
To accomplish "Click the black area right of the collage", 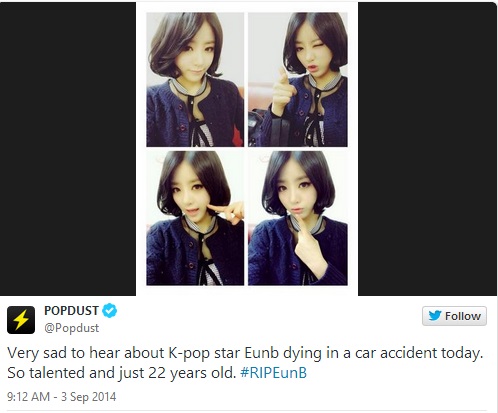I will coord(428,149).
